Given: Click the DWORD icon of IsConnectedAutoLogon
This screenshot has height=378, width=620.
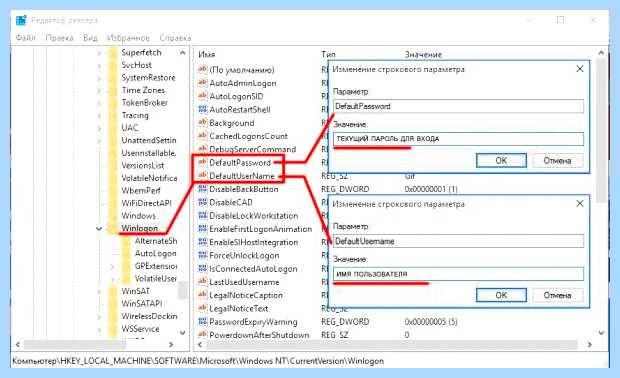Looking at the screenshot, I should (202, 268).
